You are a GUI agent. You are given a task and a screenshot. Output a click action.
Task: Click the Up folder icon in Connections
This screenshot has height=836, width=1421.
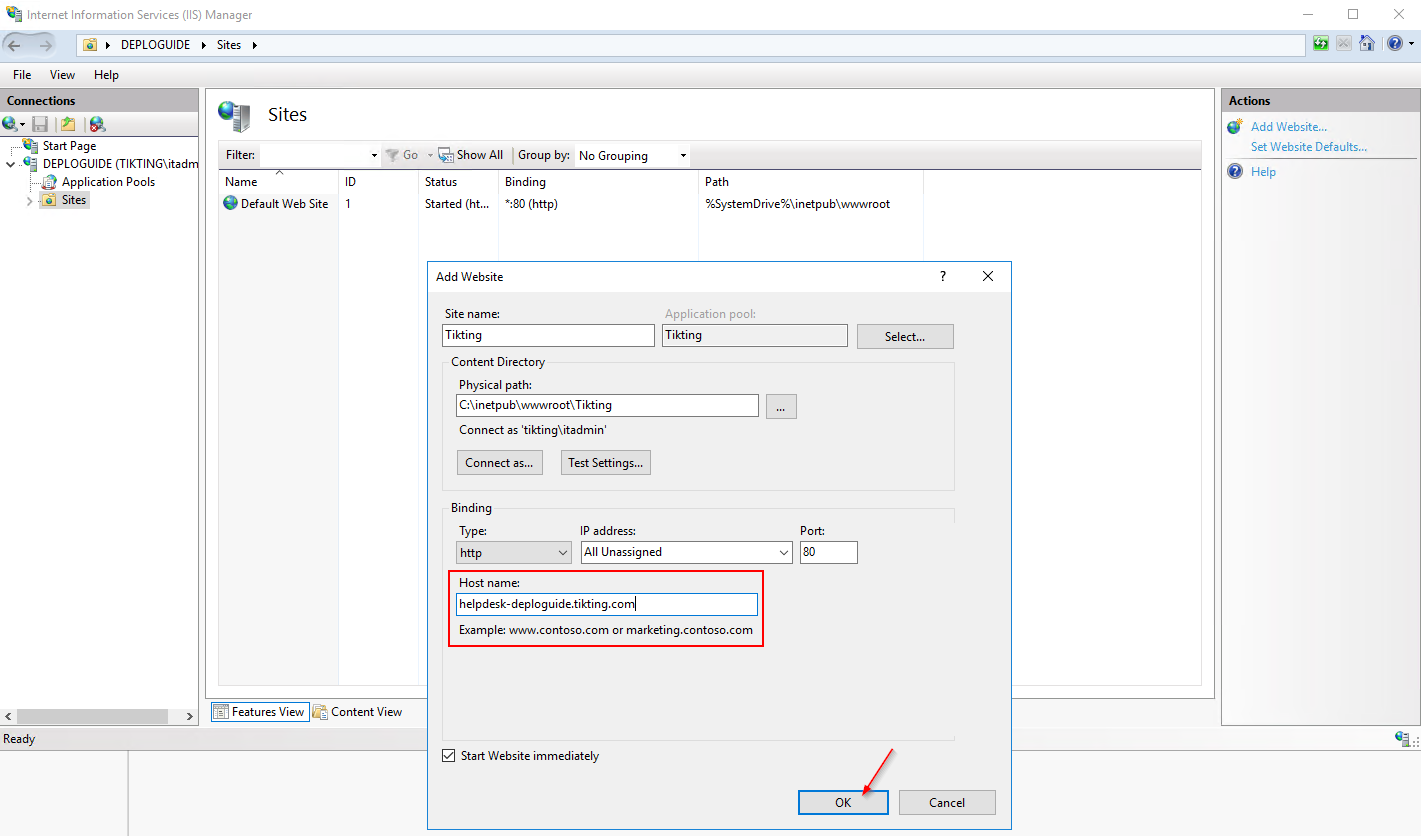point(67,124)
